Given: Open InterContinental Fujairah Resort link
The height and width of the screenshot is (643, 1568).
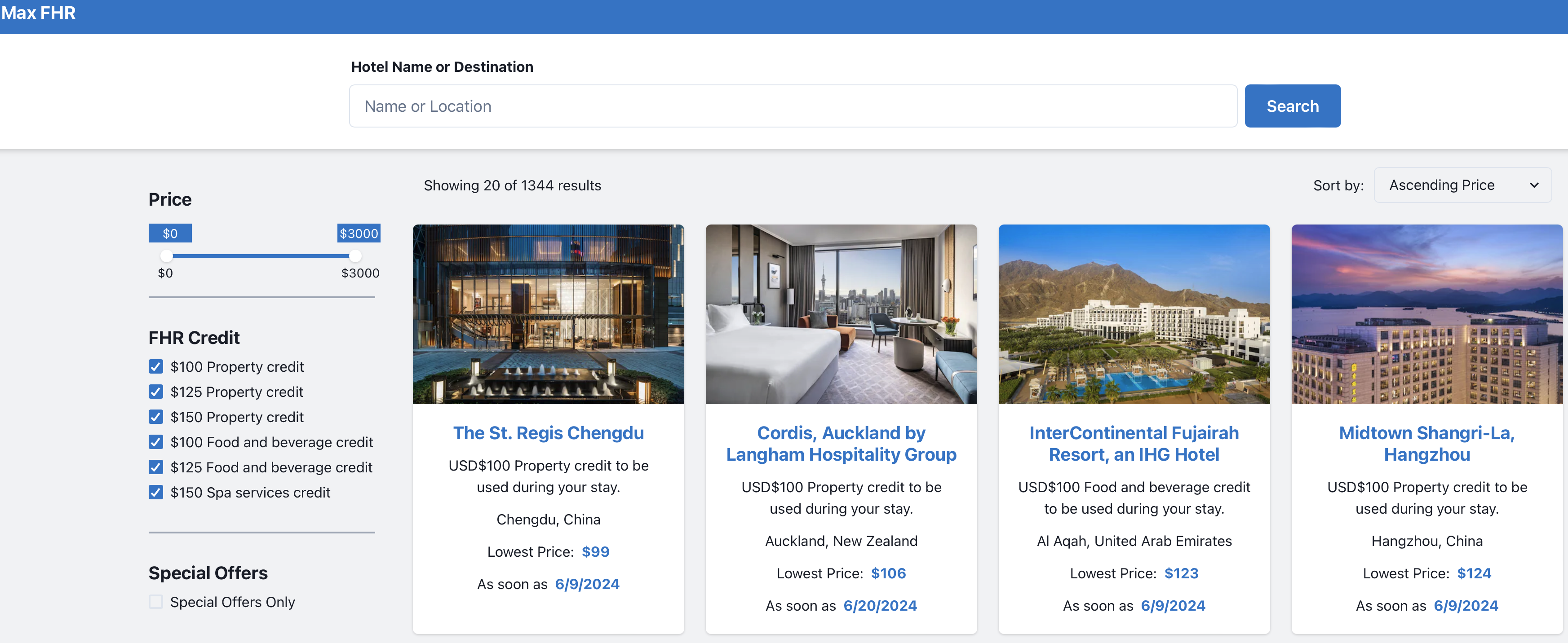Looking at the screenshot, I should click(x=1134, y=444).
